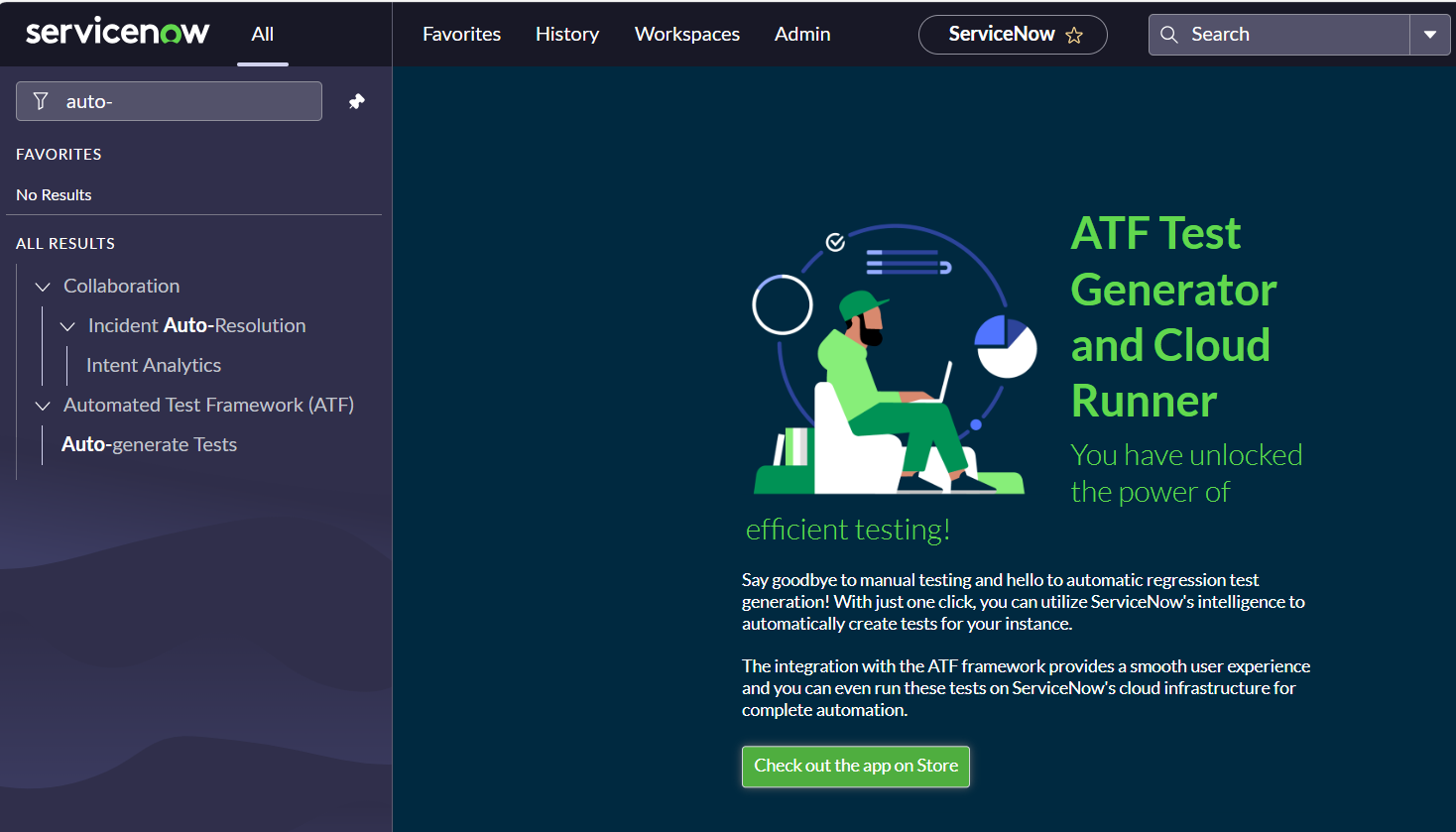
Task: Open Intent Analytics module
Action: click(154, 365)
